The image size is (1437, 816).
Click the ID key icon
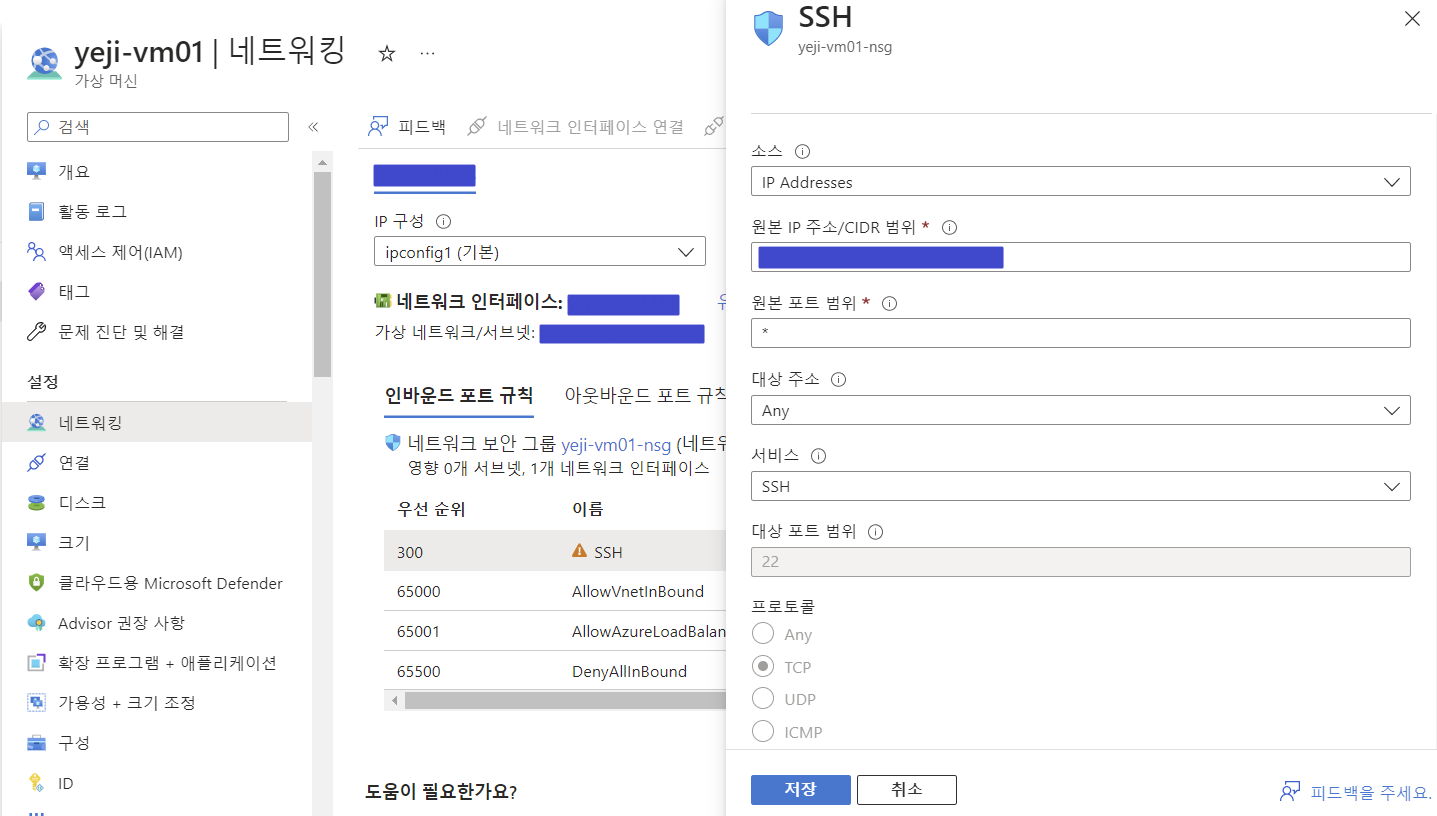37,783
